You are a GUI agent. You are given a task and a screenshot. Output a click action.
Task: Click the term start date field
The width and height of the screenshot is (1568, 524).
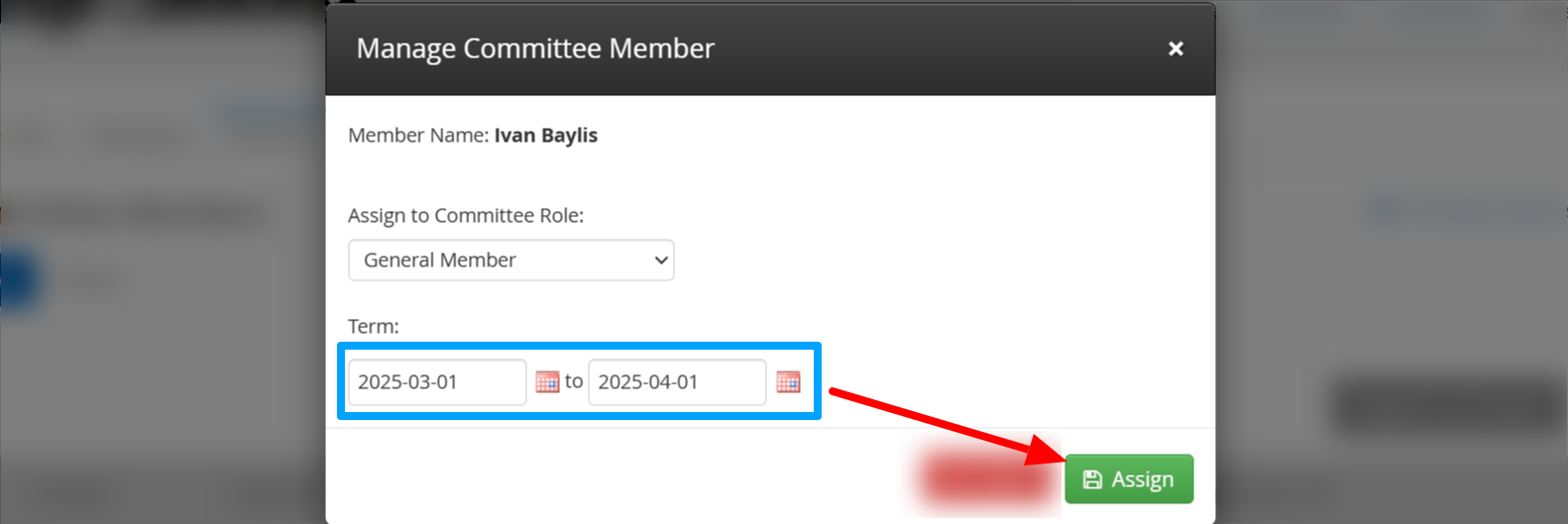pyautogui.click(x=436, y=382)
